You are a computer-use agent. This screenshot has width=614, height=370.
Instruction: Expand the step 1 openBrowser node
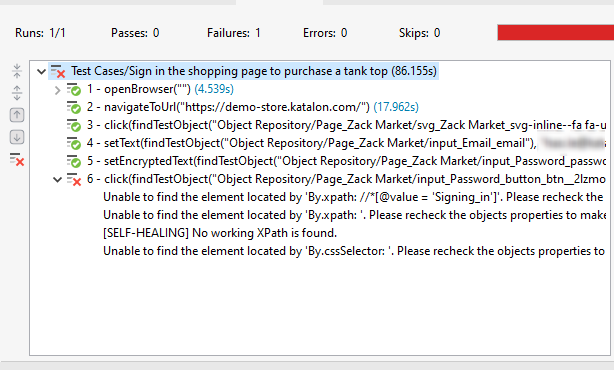[58, 90]
